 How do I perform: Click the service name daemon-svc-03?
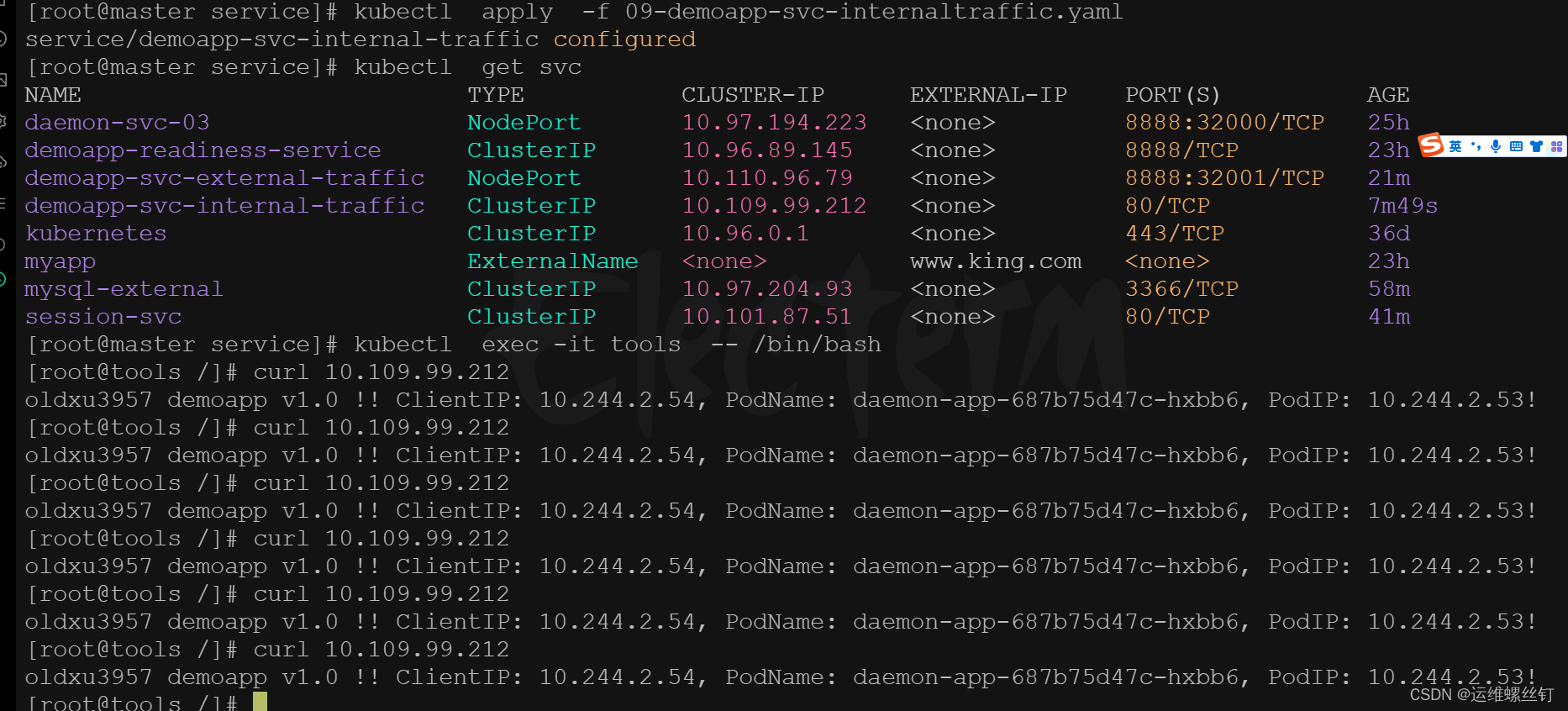click(x=118, y=123)
